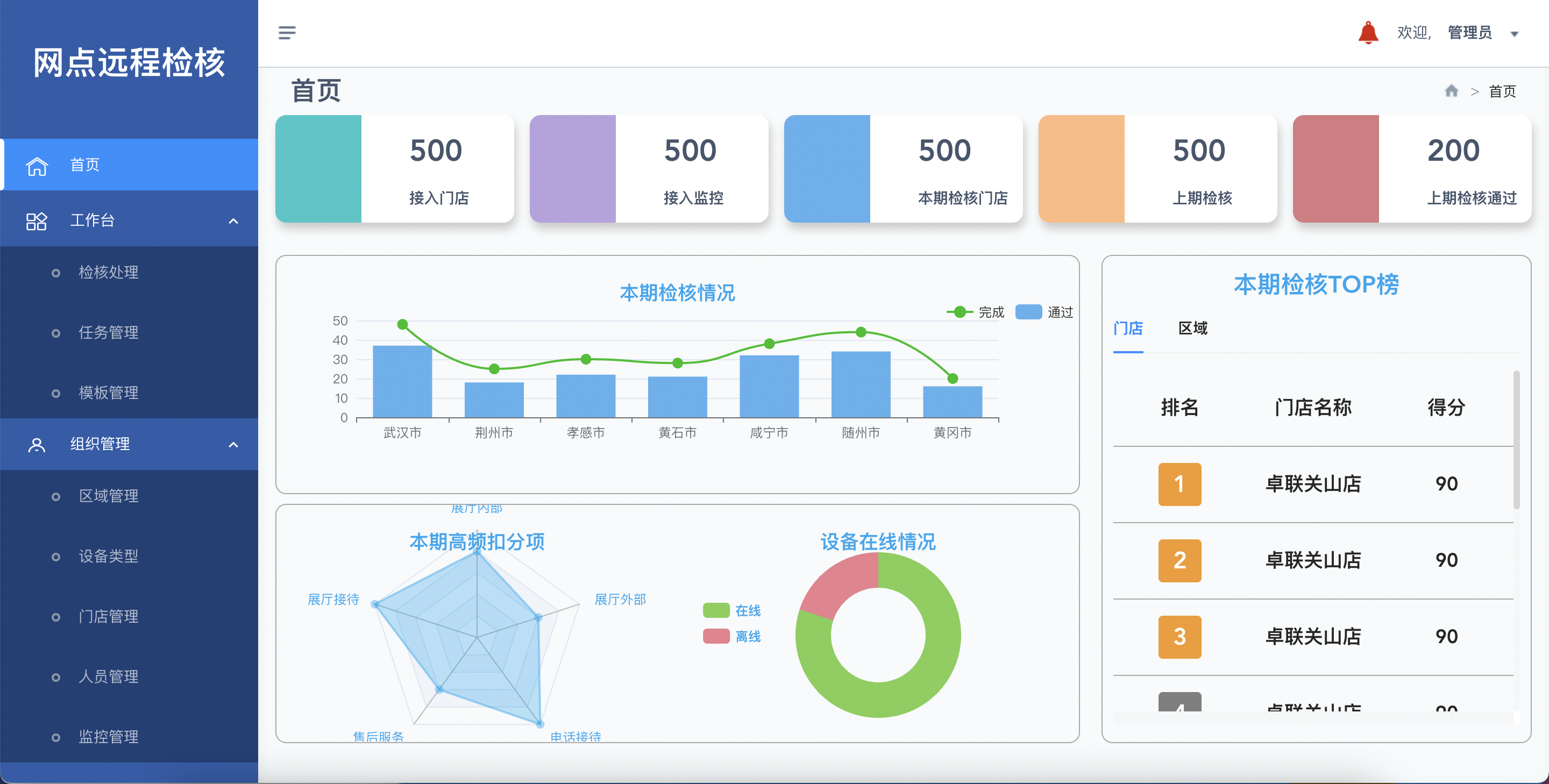Click score 90 in rank 2 row

[1446, 560]
